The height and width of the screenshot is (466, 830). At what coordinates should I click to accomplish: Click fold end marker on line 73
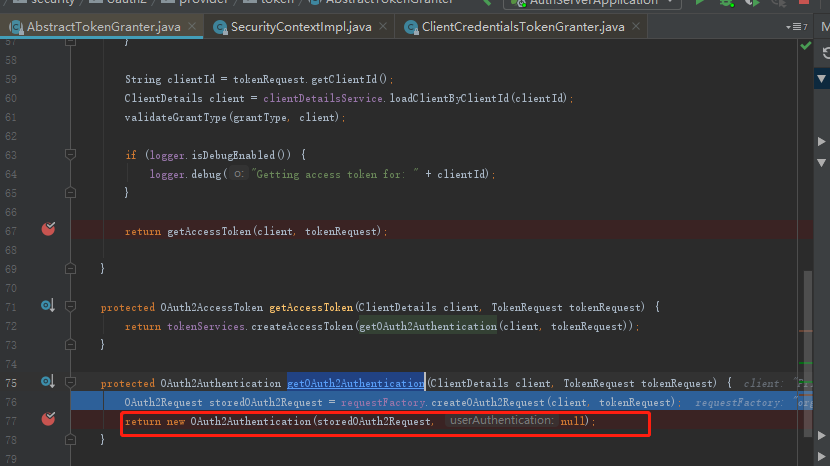[x=70, y=345]
